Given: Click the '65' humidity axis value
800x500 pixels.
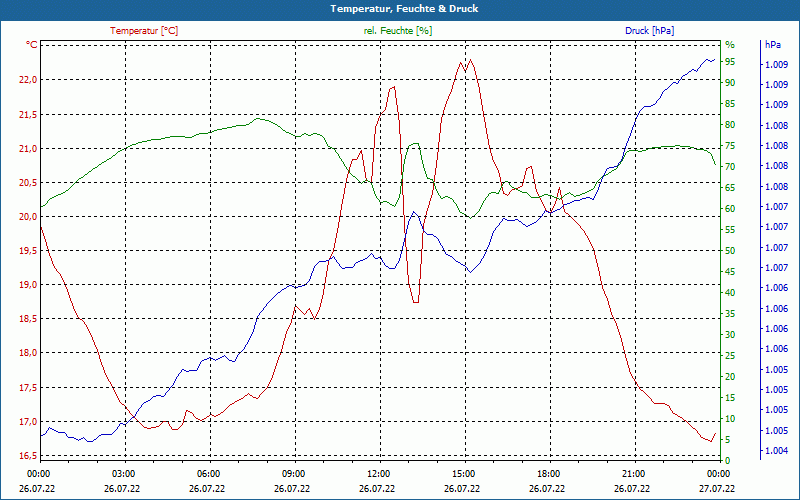Looking at the screenshot, I should 730,188.
